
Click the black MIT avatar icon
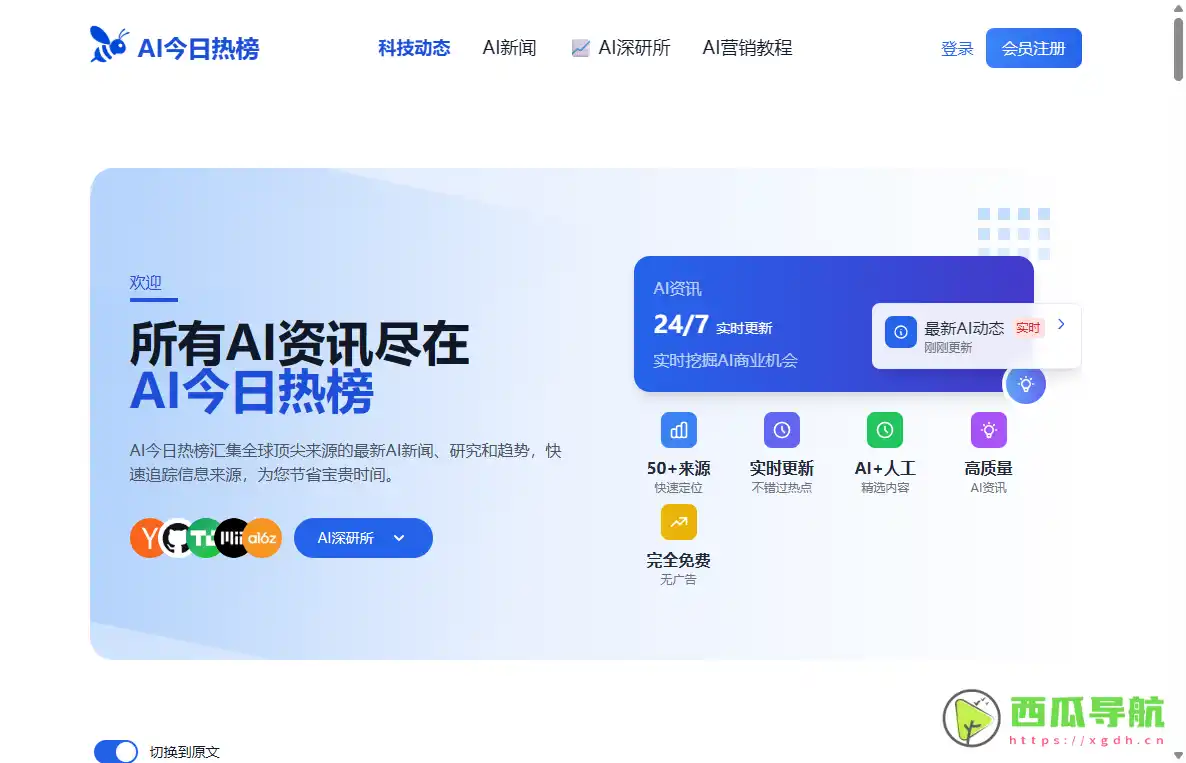click(232, 538)
